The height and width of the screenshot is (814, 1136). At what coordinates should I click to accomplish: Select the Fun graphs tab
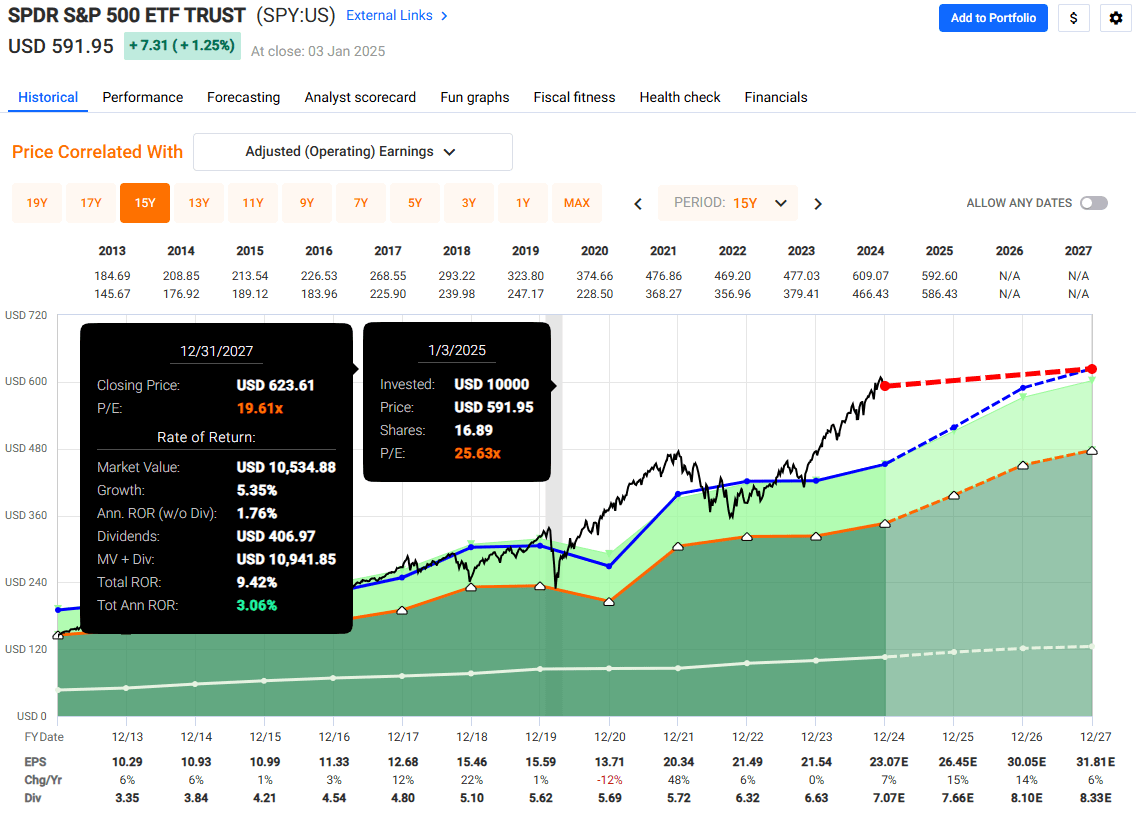click(474, 97)
